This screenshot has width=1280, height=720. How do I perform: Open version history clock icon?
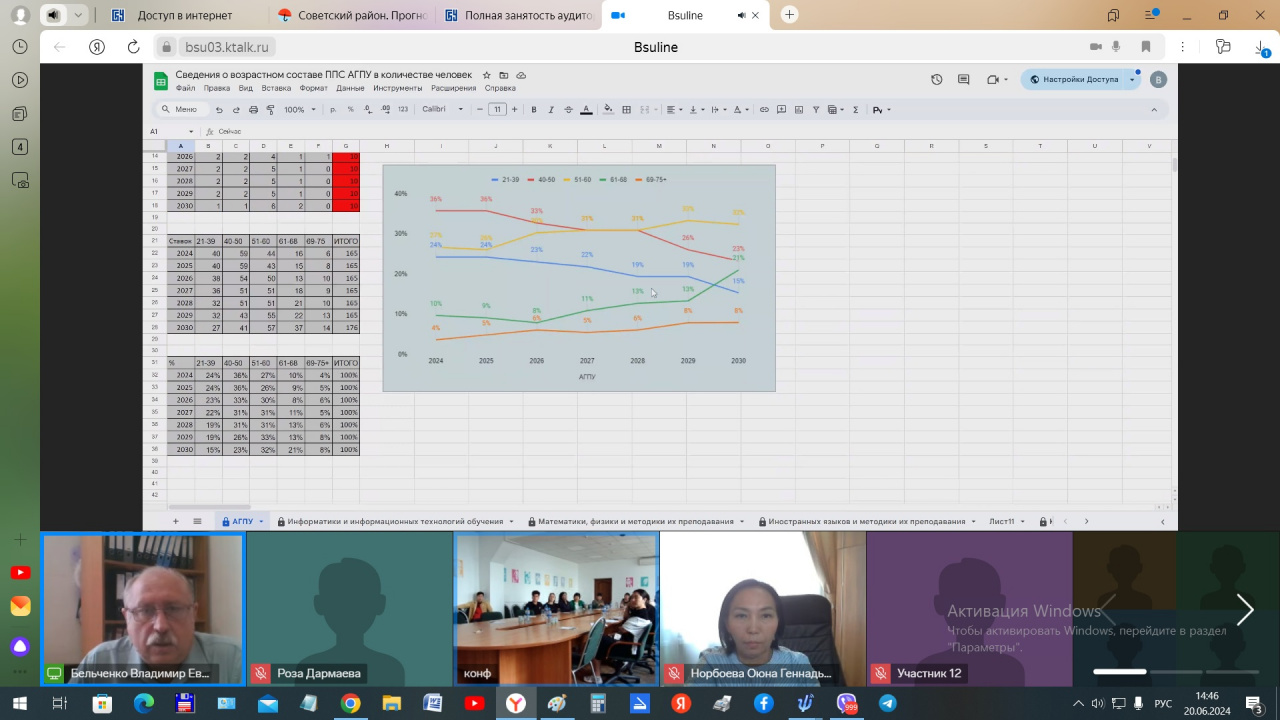(937, 79)
